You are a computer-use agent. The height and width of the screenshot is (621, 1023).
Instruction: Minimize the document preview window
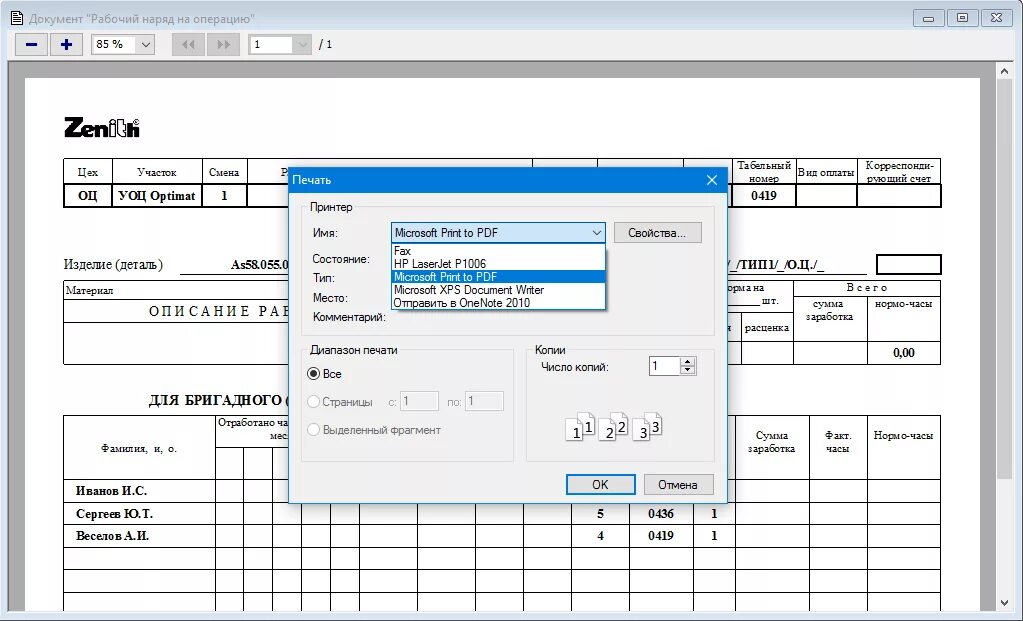928,18
